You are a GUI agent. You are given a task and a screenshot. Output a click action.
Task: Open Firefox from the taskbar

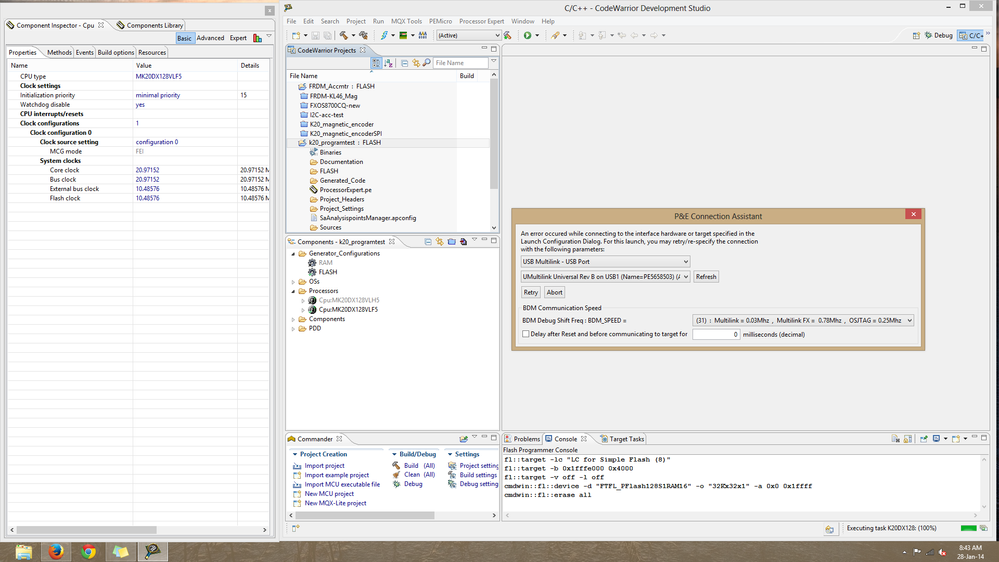[x=56, y=551]
